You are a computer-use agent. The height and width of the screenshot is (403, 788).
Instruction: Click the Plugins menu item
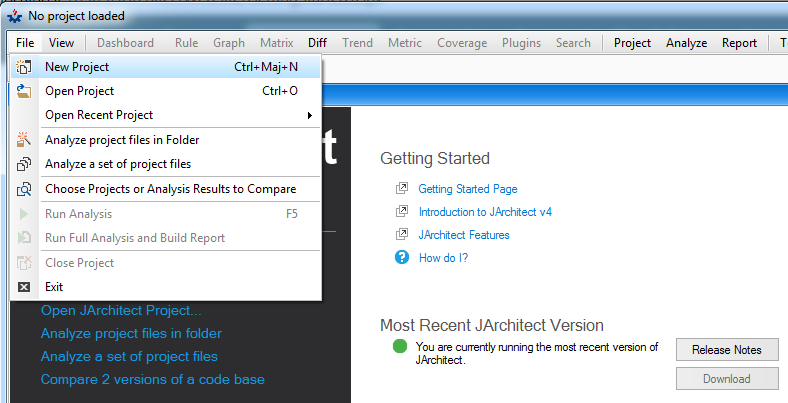[521, 43]
